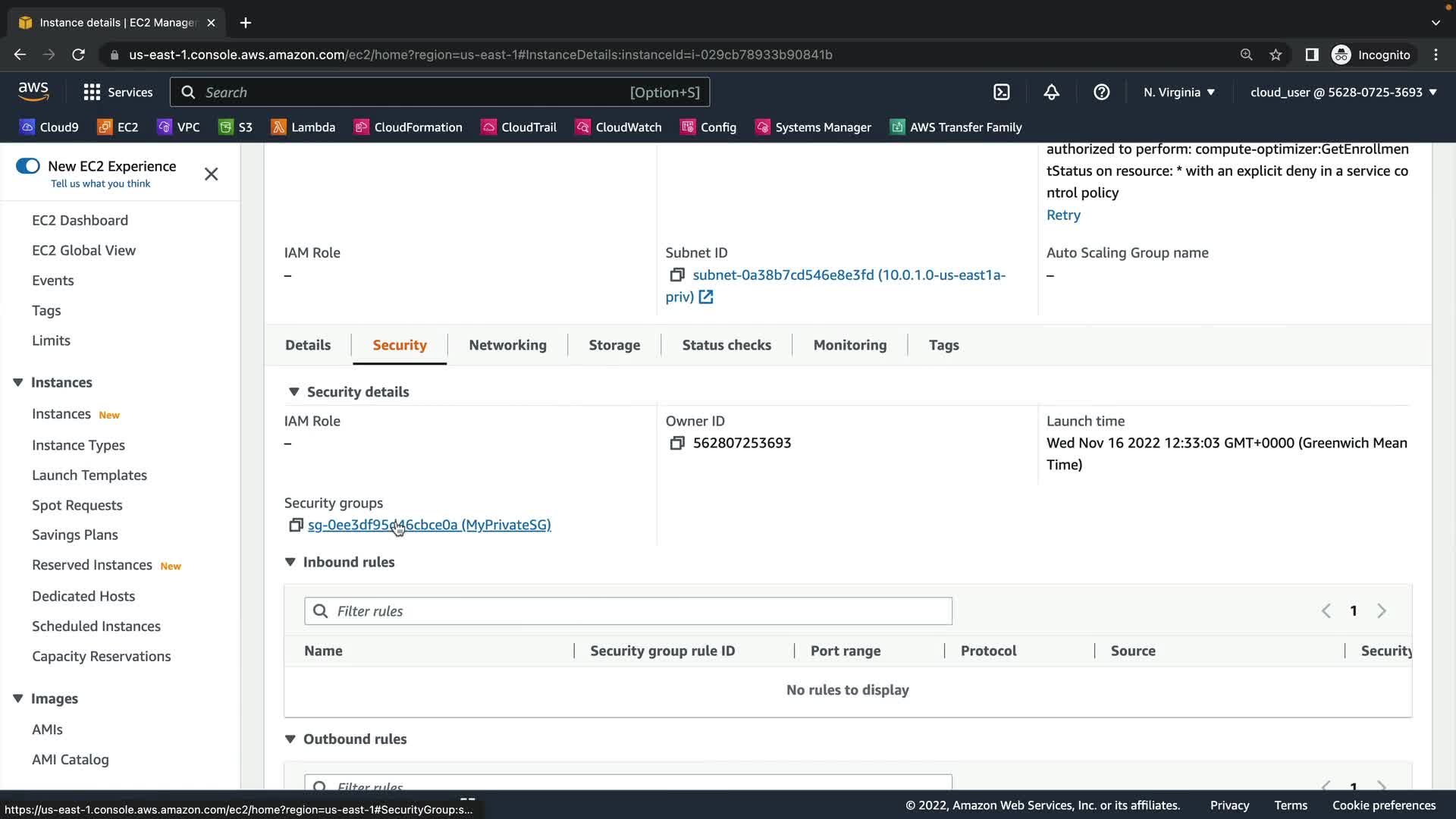Open the MyPrivateSG security group link

[x=429, y=525]
